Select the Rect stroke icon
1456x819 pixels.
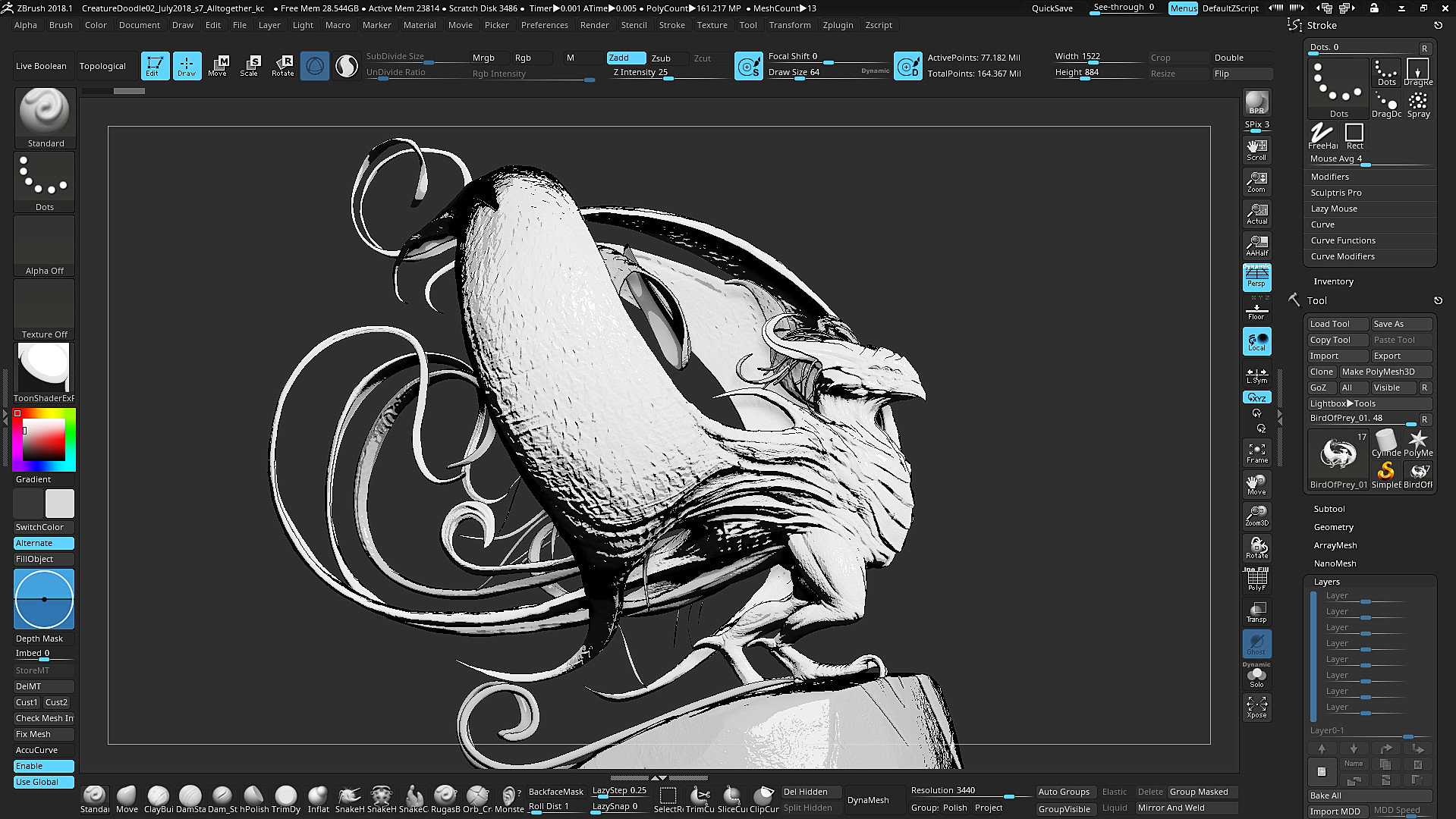[1354, 136]
